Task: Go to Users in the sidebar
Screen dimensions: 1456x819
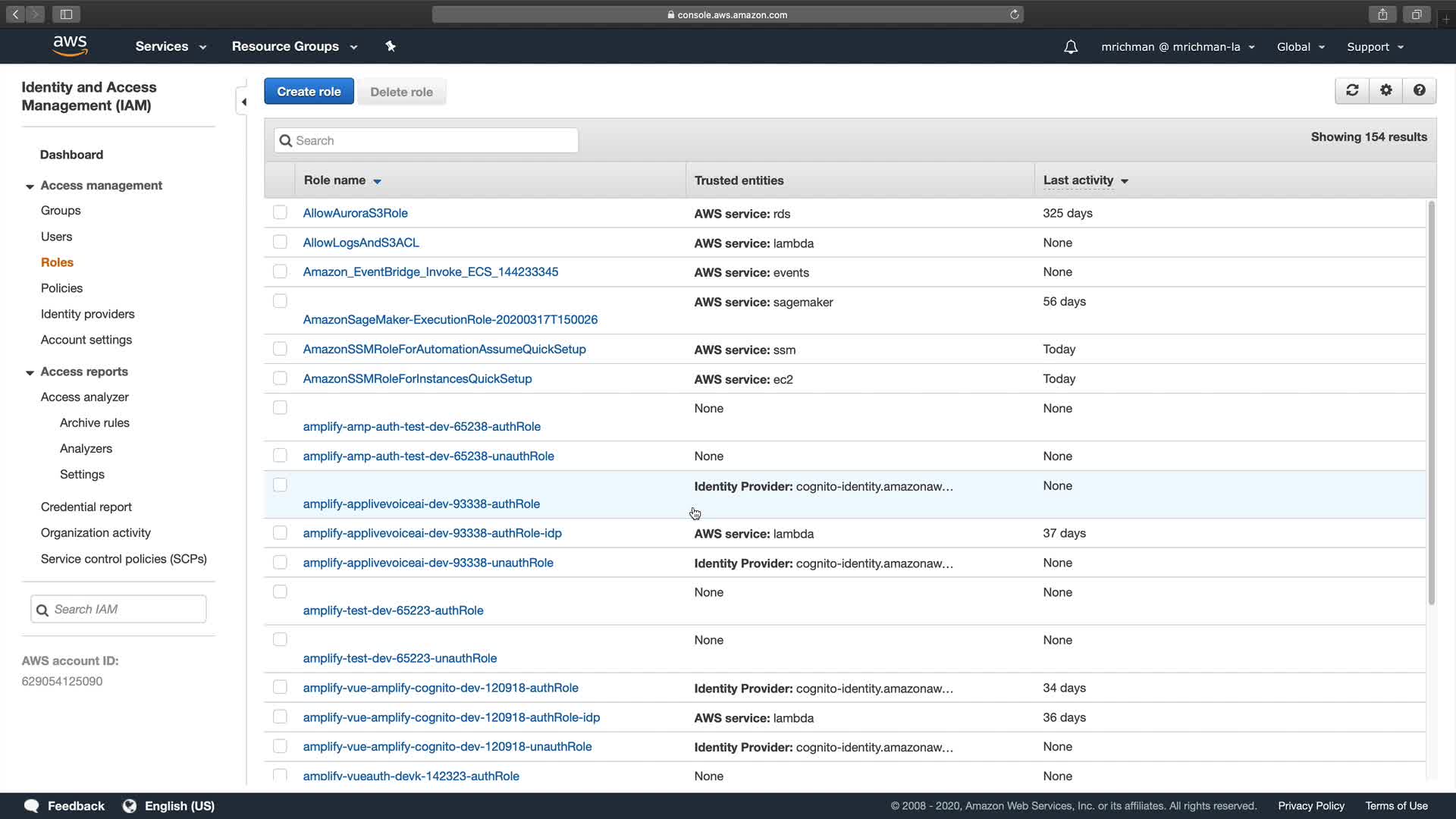Action: click(x=56, y=237)
